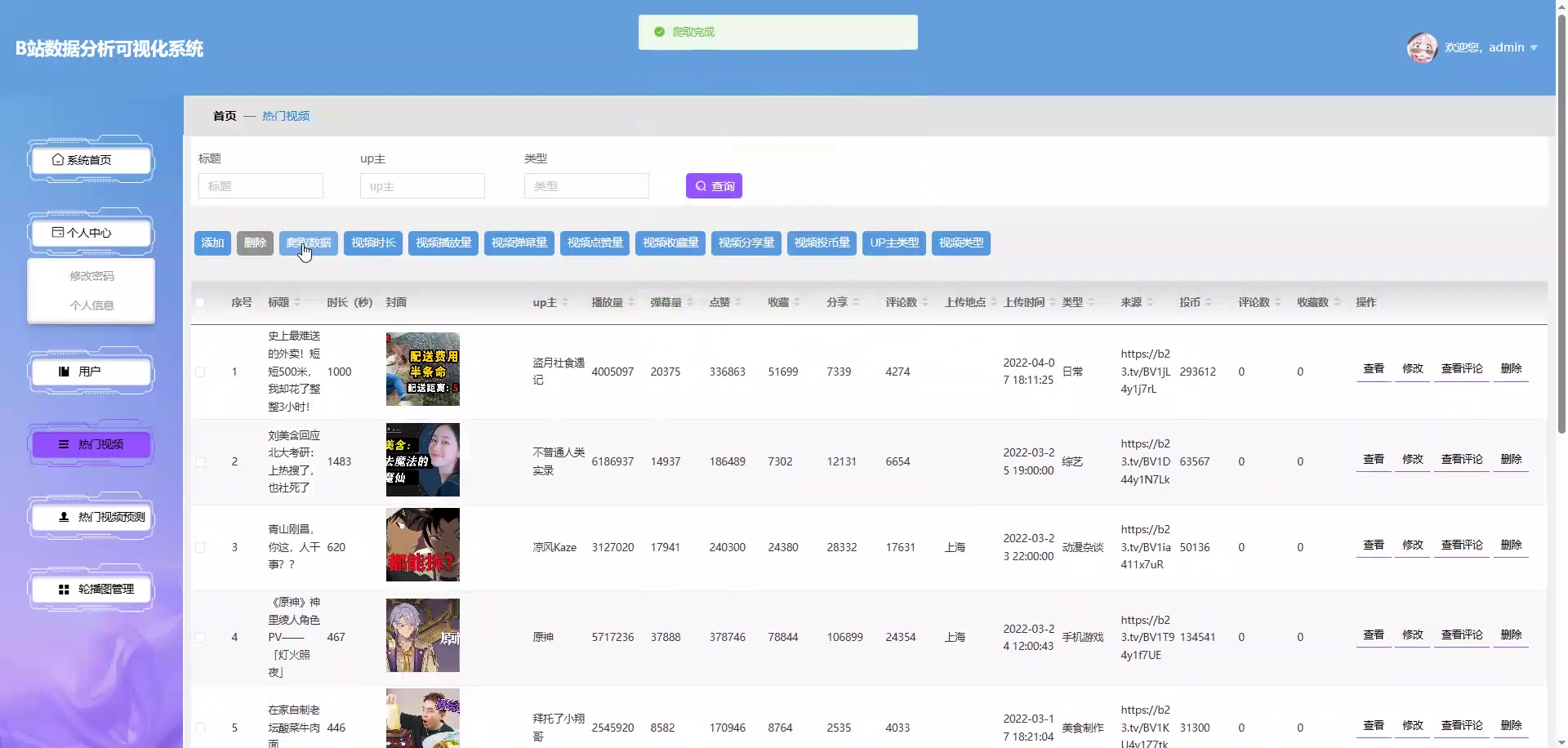Click the 收藏 header sort icon

point(797,302)
